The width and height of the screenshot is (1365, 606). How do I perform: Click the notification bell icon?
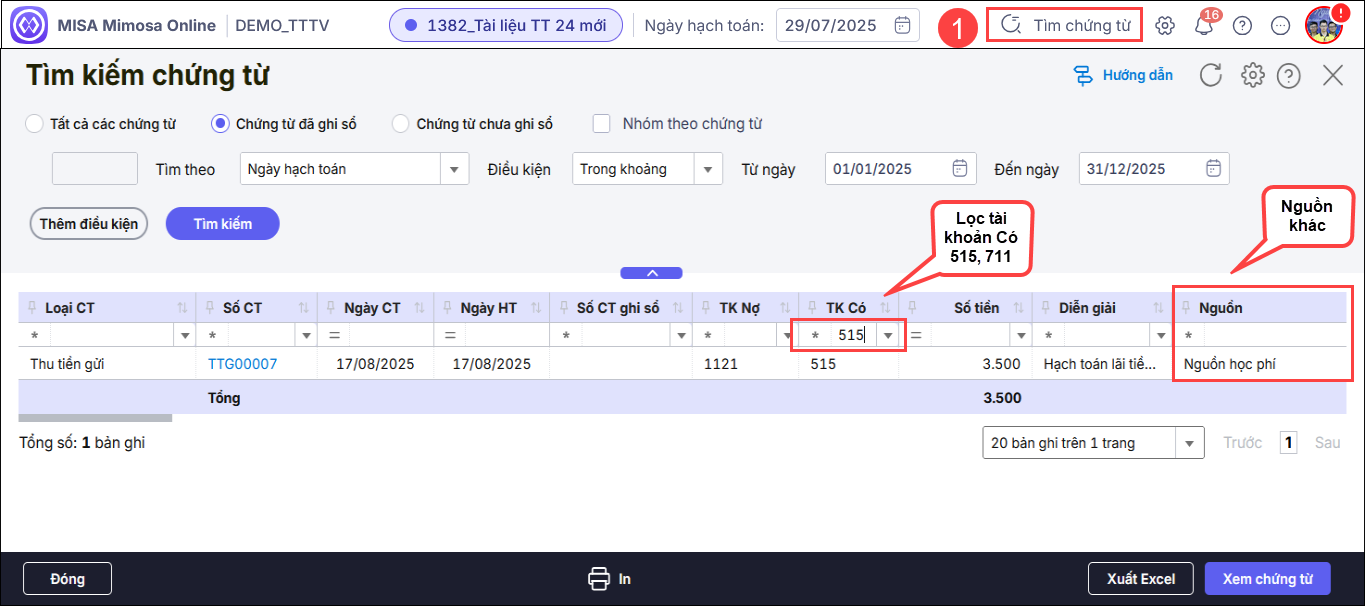point(1204,26)
